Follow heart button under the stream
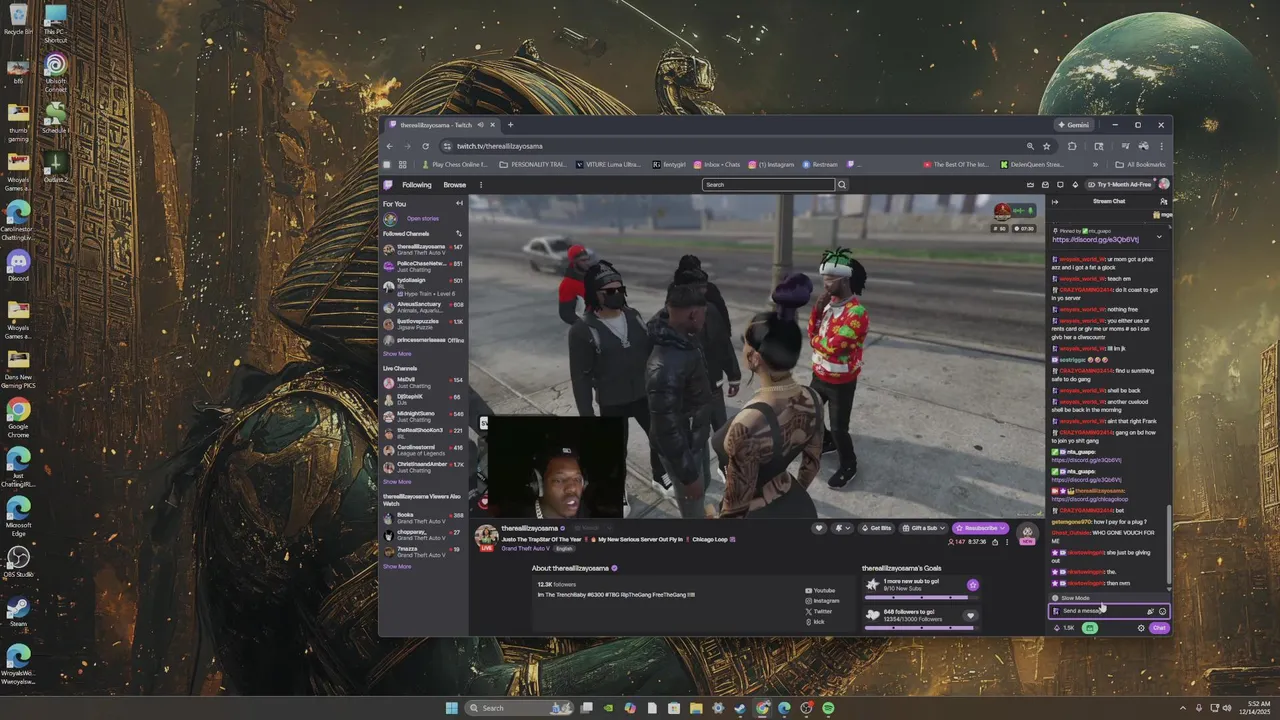Screen dimensions: 1280x720 coord(819,528)
